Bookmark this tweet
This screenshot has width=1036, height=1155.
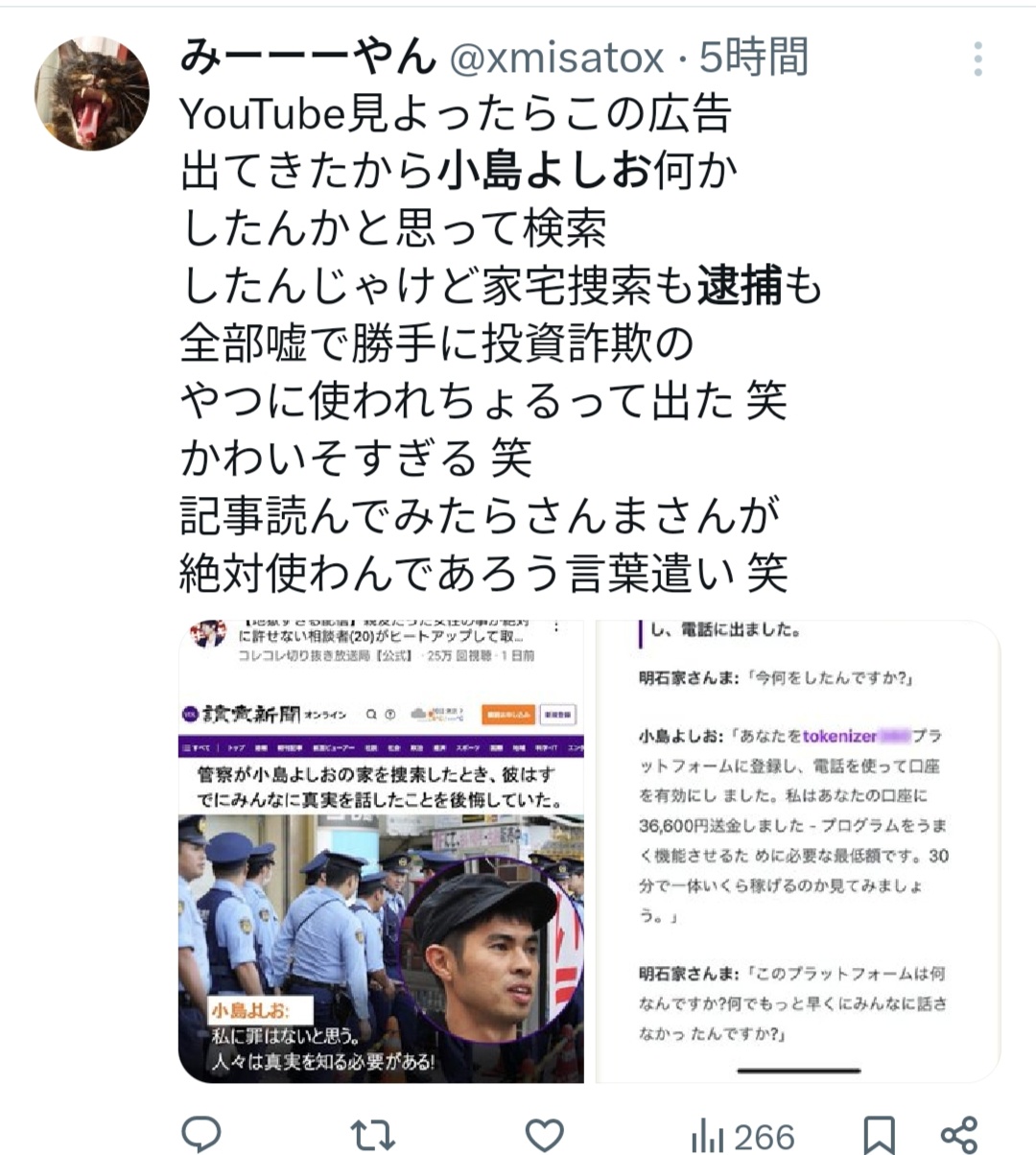(880, 1136)
